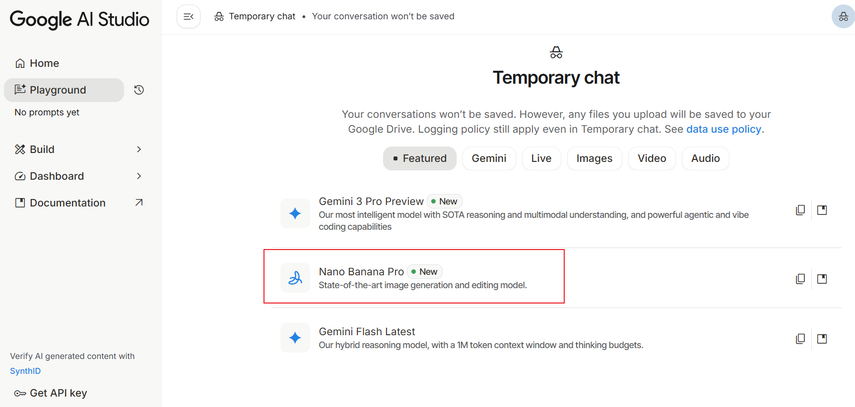Collapse the sidebar with the toggle icon
This screenshot has height=407, width=855.
[x=188, y=16]
